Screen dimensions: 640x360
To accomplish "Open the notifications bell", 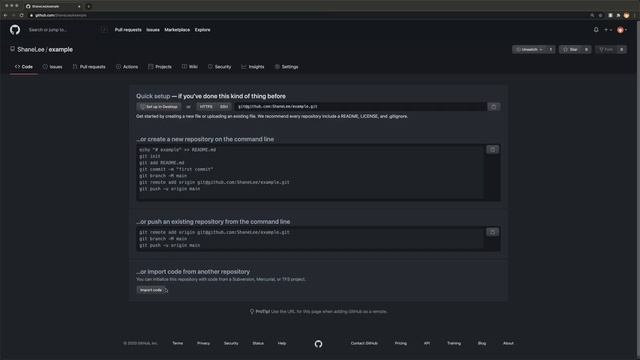I will (x=596, y=30).
